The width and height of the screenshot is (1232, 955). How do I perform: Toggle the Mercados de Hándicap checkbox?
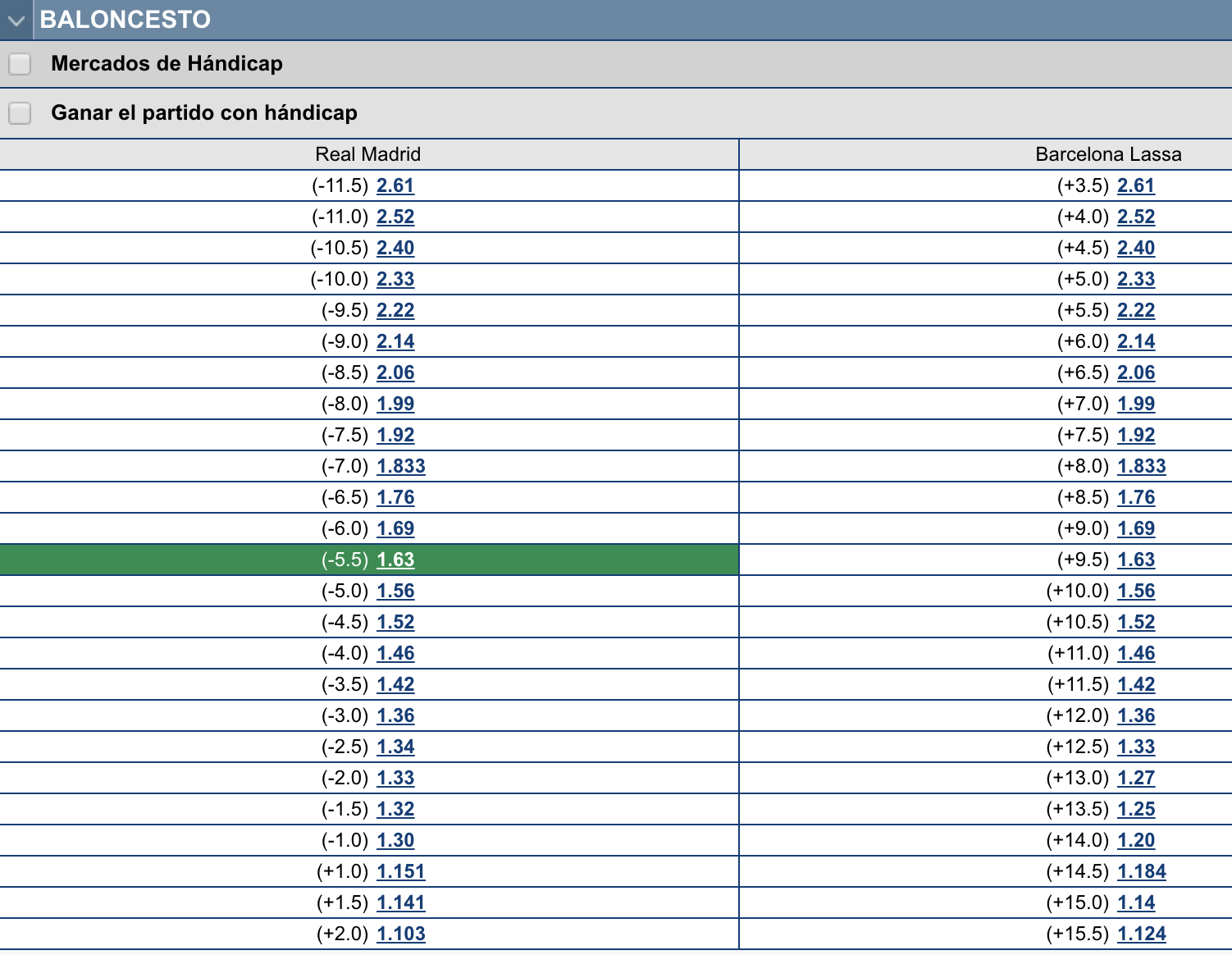pos(20,64)
